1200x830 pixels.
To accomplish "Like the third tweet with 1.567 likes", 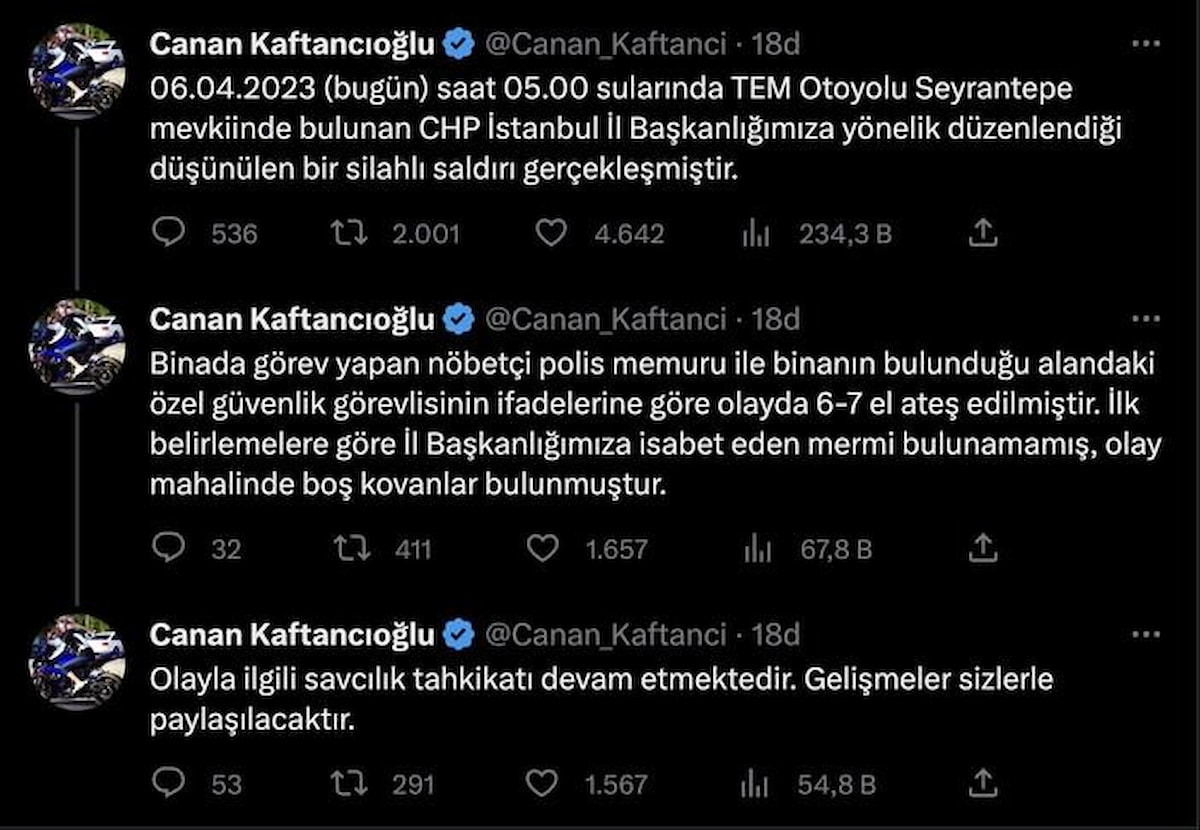I will point(542,783).
